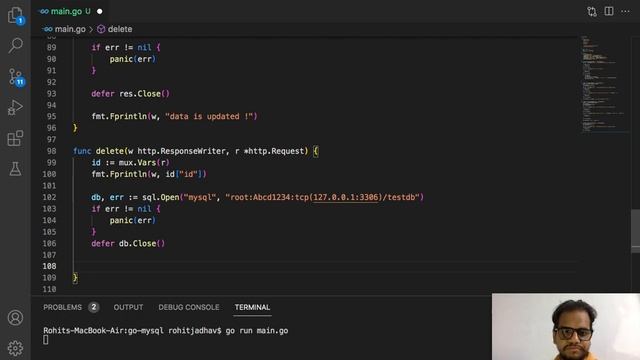
Task: Open the Explorer view in activity bar
Action: coord(15,15)
